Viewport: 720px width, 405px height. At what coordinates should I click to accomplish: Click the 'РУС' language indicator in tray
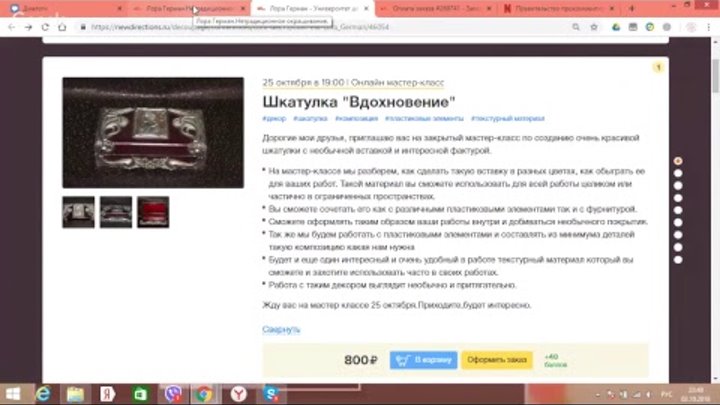pyautogui.click(x=666, y=394)
